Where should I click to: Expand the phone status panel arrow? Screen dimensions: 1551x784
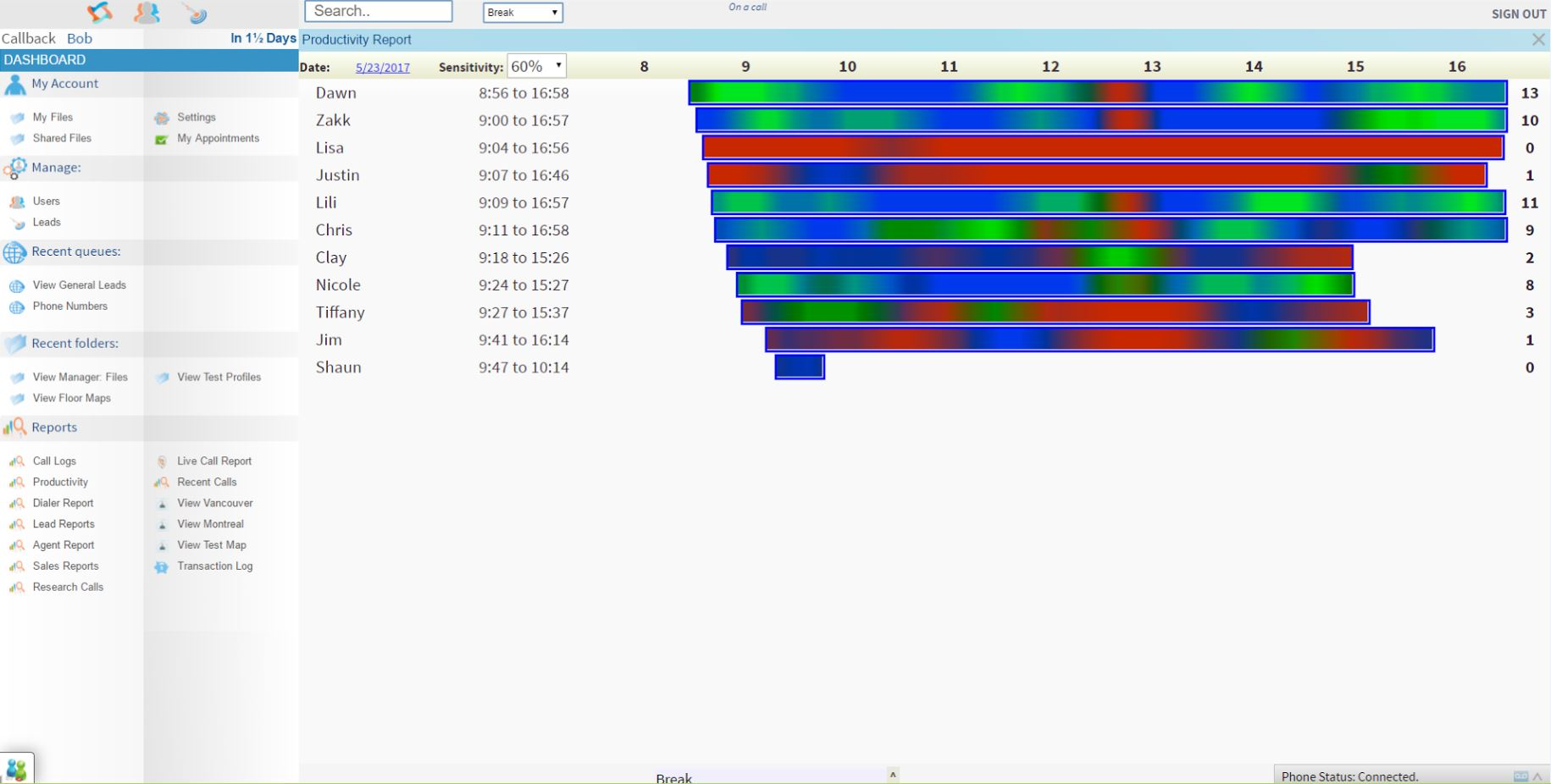coord(1537,776)
